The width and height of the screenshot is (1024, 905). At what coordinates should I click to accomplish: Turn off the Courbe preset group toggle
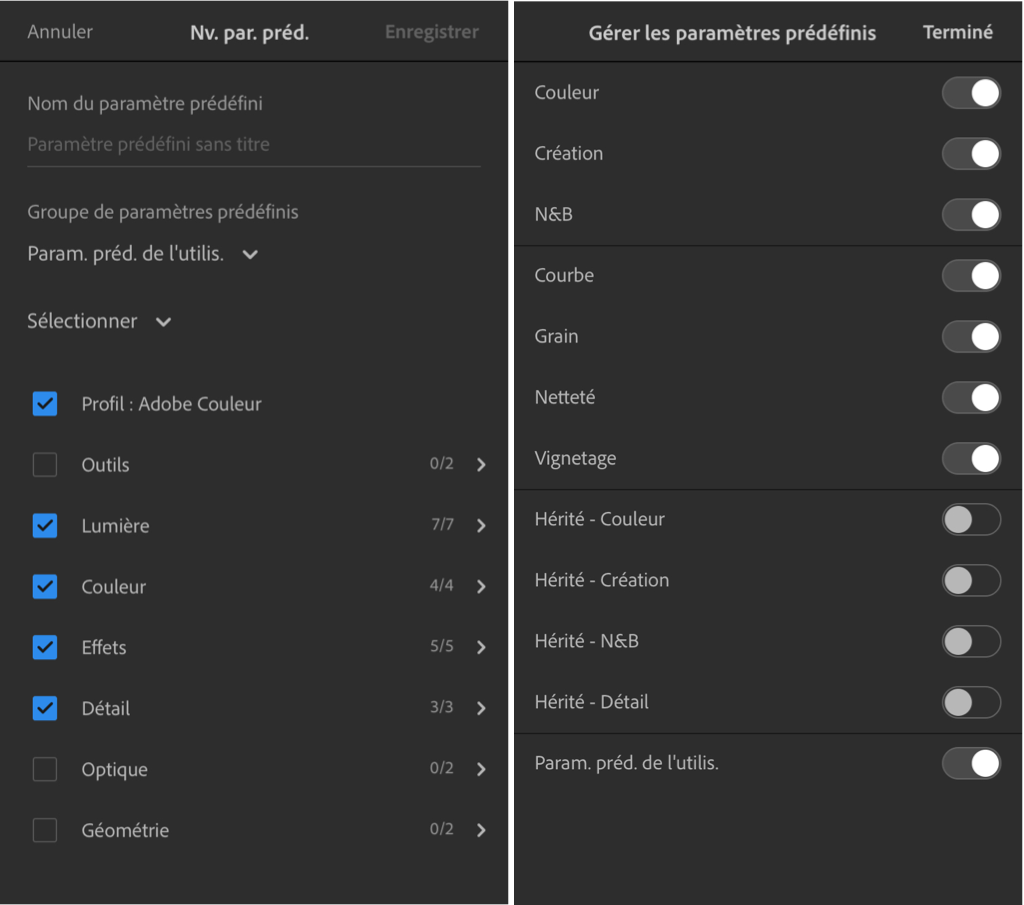(971, 276)
